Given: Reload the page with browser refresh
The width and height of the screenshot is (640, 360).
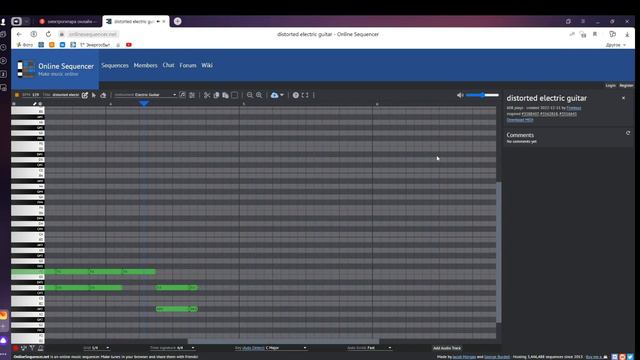Looking at the screenshot, I should pyautogui.click(x=48, y=34).
